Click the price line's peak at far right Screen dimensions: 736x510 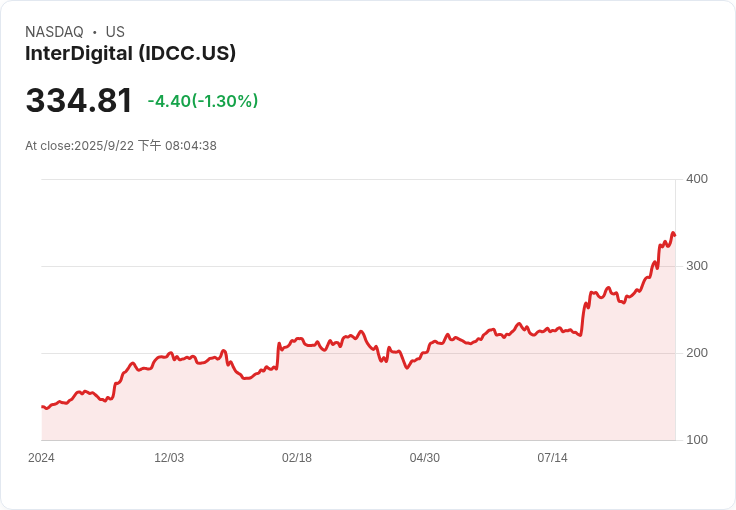click(x=673, y=233)
